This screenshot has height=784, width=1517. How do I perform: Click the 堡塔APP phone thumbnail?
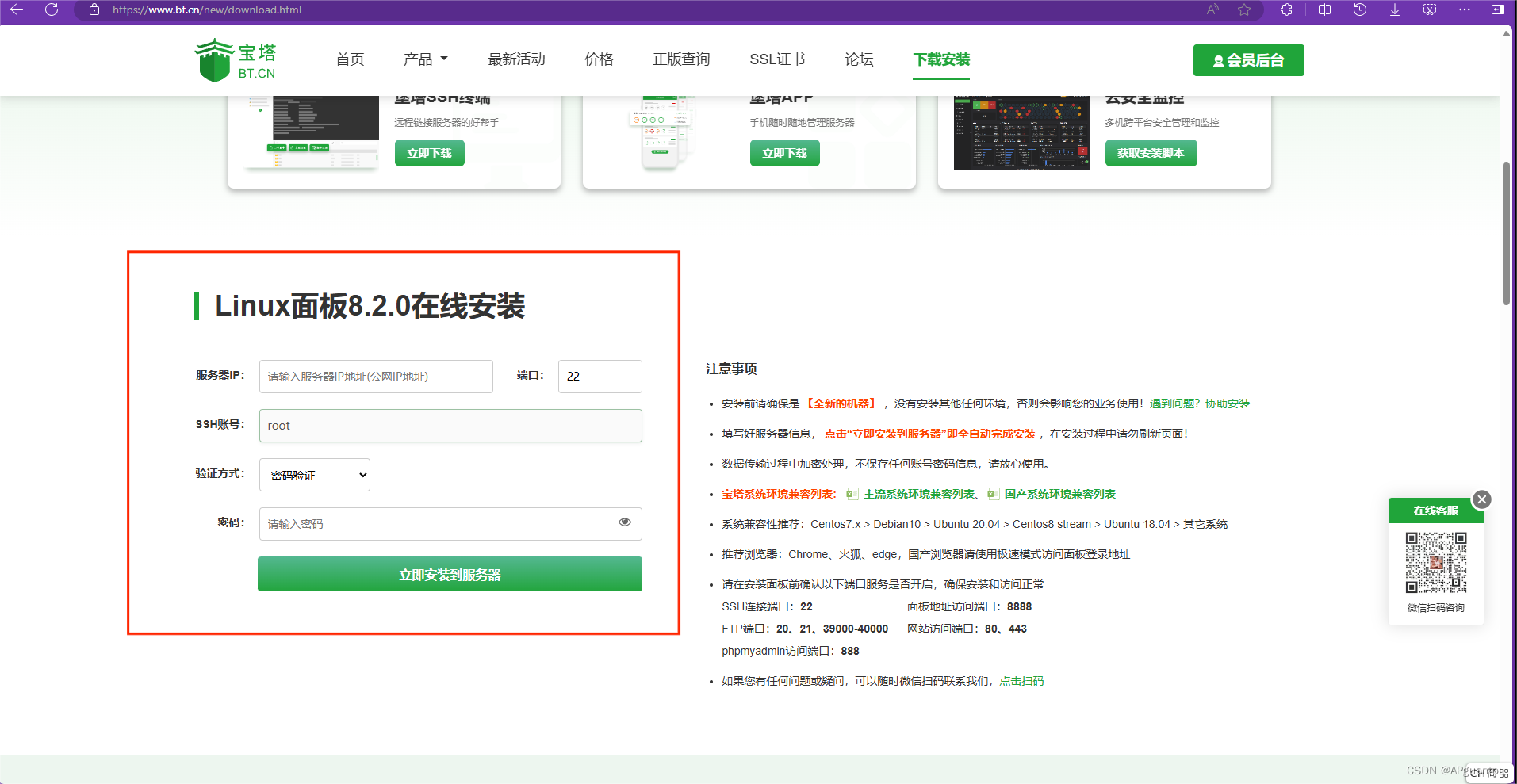(x=661, y=132)
